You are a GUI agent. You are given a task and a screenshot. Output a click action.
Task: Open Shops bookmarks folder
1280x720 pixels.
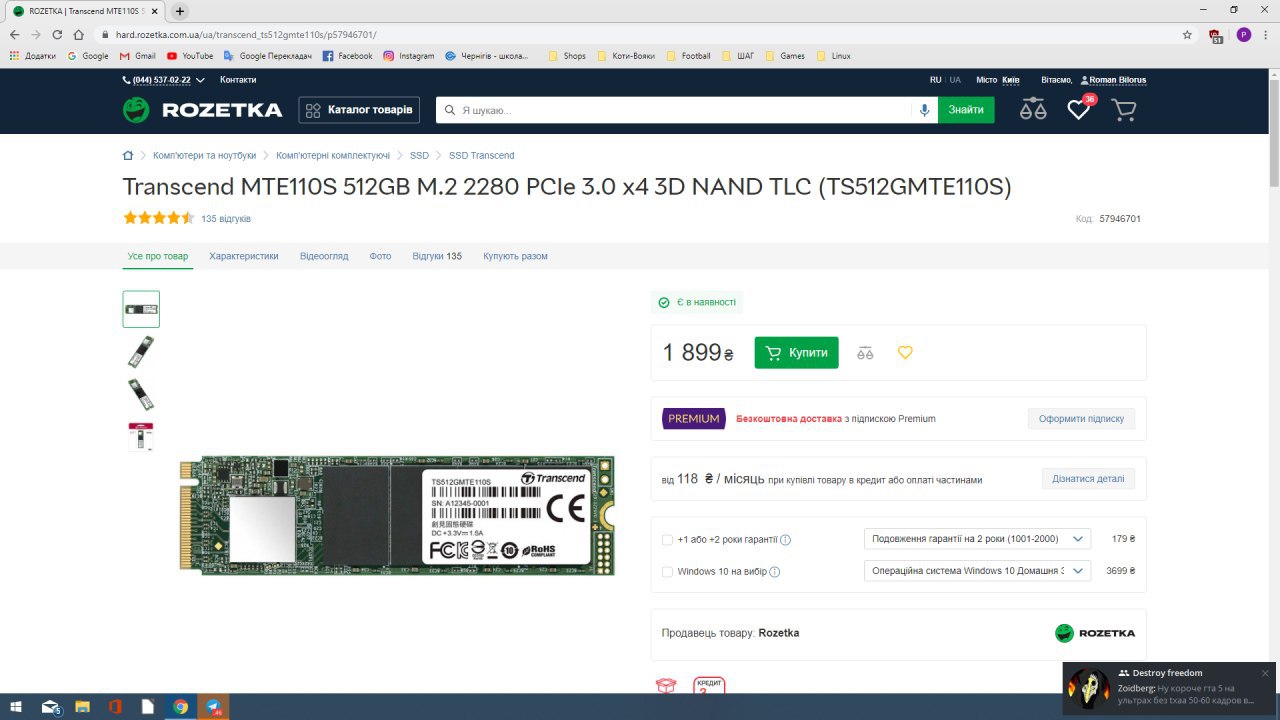tap(567, 56)
